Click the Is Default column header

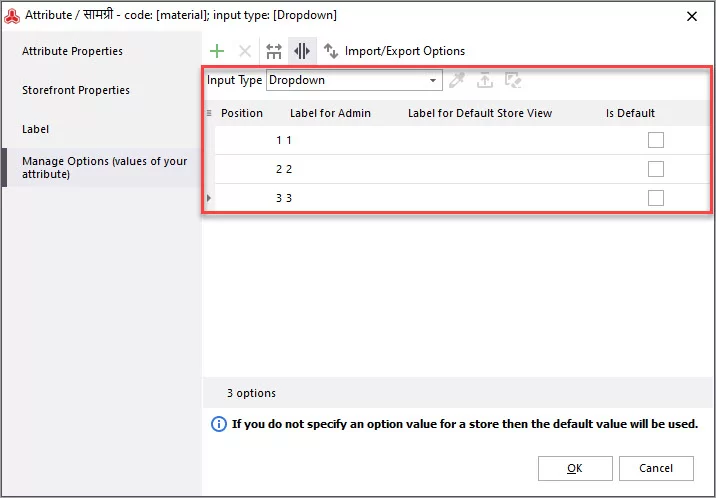coord(630,113)
